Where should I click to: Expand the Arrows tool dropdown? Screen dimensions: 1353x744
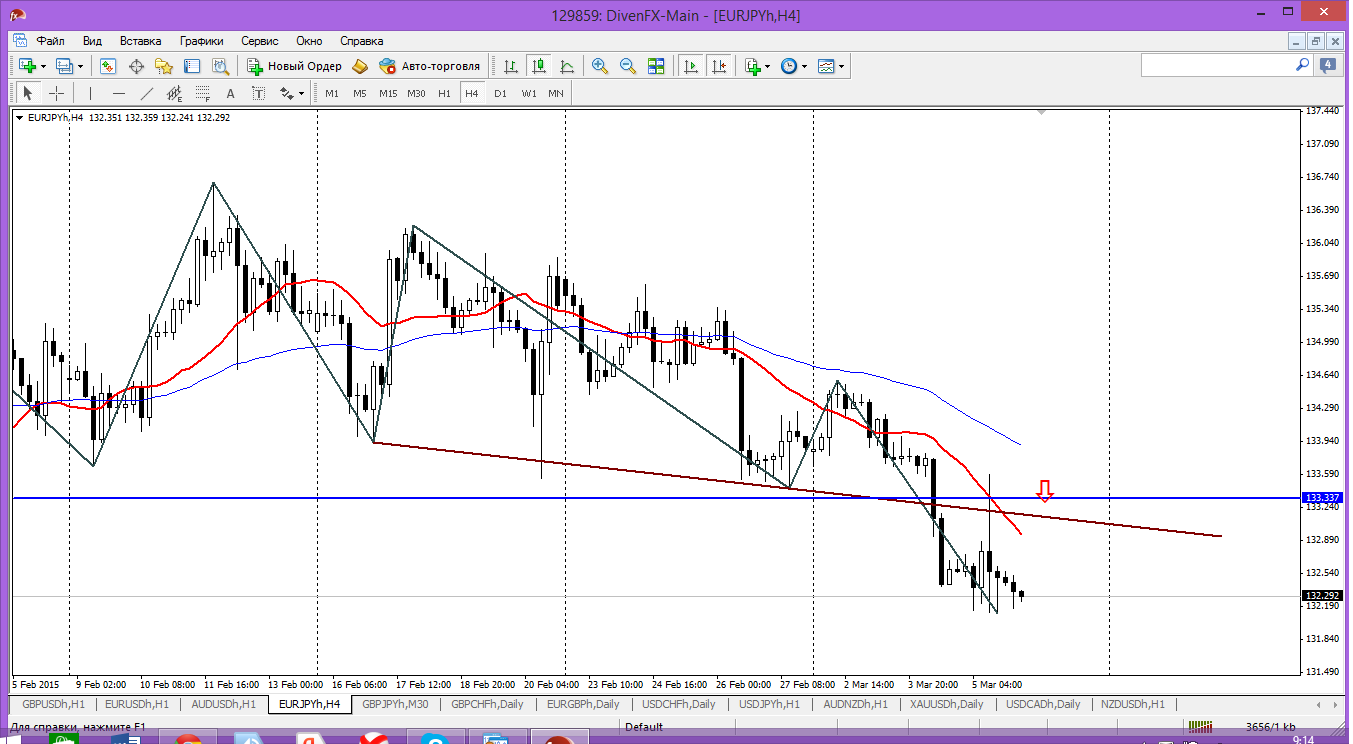point(301,93)
